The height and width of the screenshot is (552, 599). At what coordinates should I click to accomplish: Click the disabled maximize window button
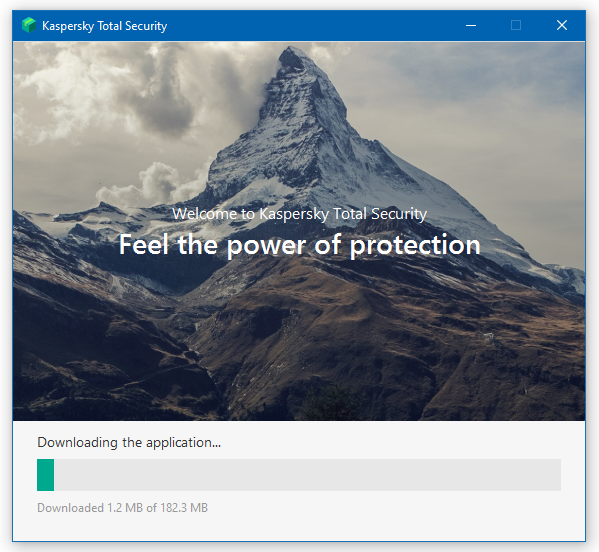pos(516,26)
